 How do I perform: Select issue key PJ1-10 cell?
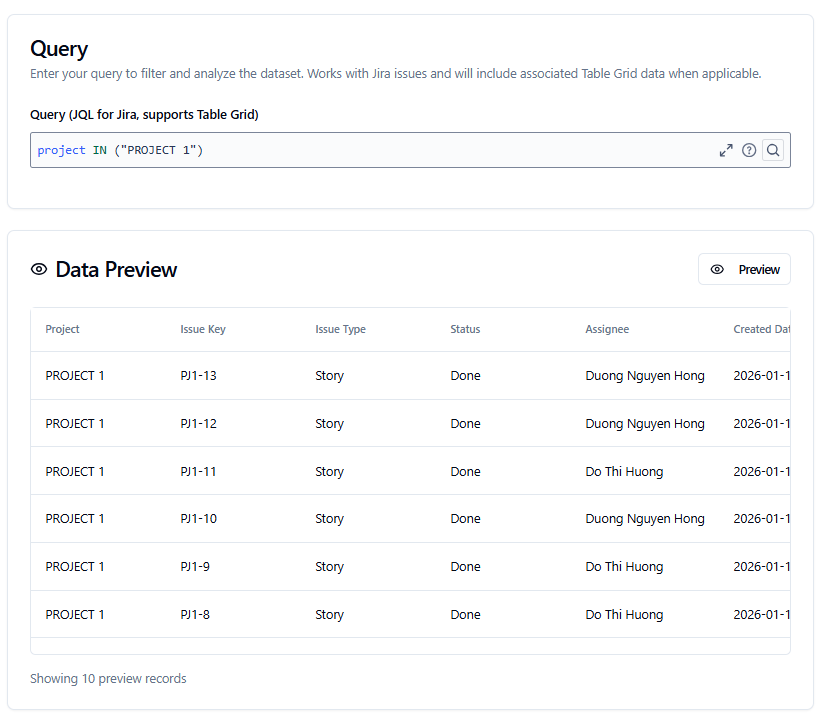(198, 519)
